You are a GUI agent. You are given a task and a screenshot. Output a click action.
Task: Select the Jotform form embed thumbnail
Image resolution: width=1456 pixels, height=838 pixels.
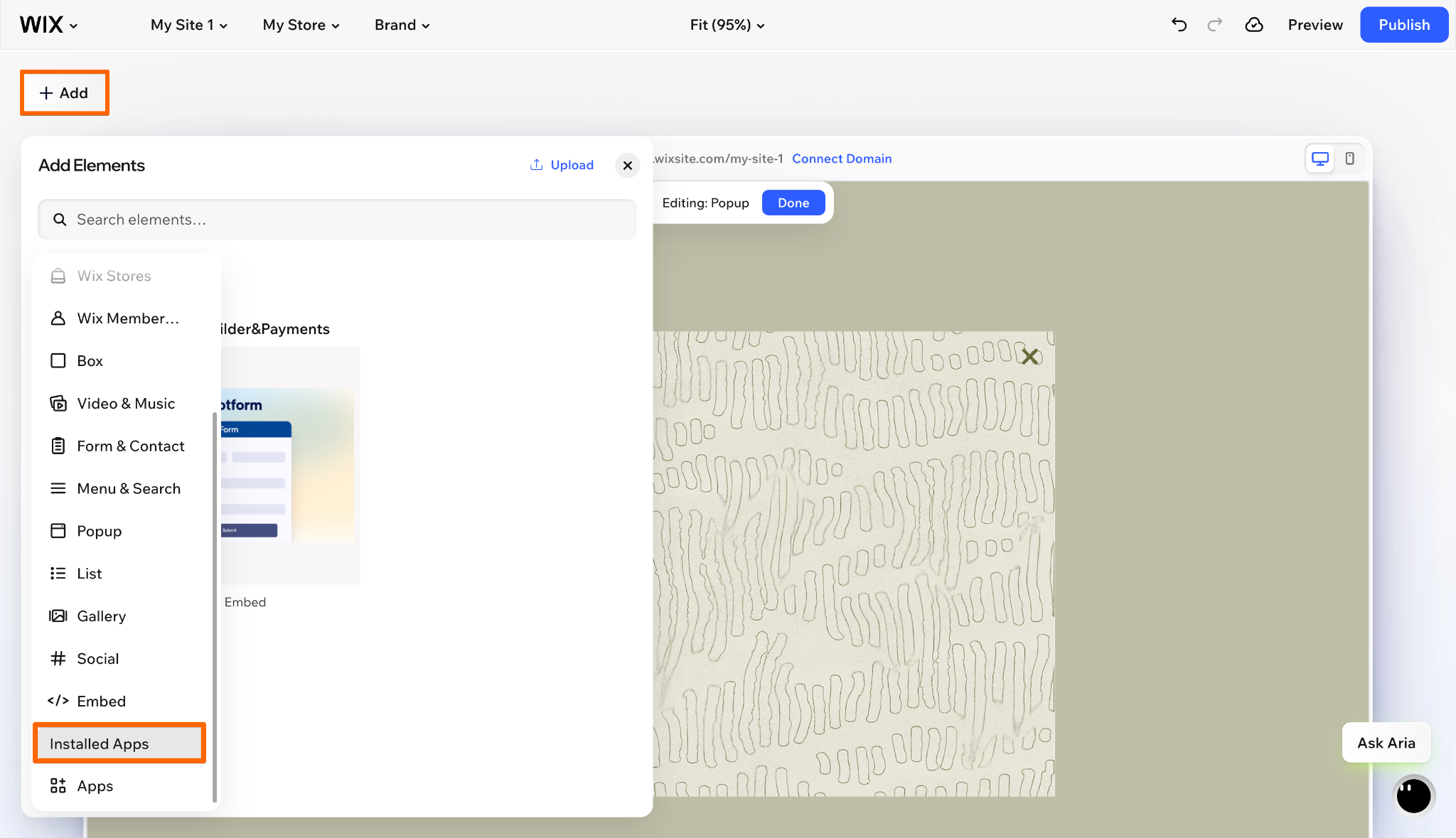pyautogui.click(x=291, y=466)
